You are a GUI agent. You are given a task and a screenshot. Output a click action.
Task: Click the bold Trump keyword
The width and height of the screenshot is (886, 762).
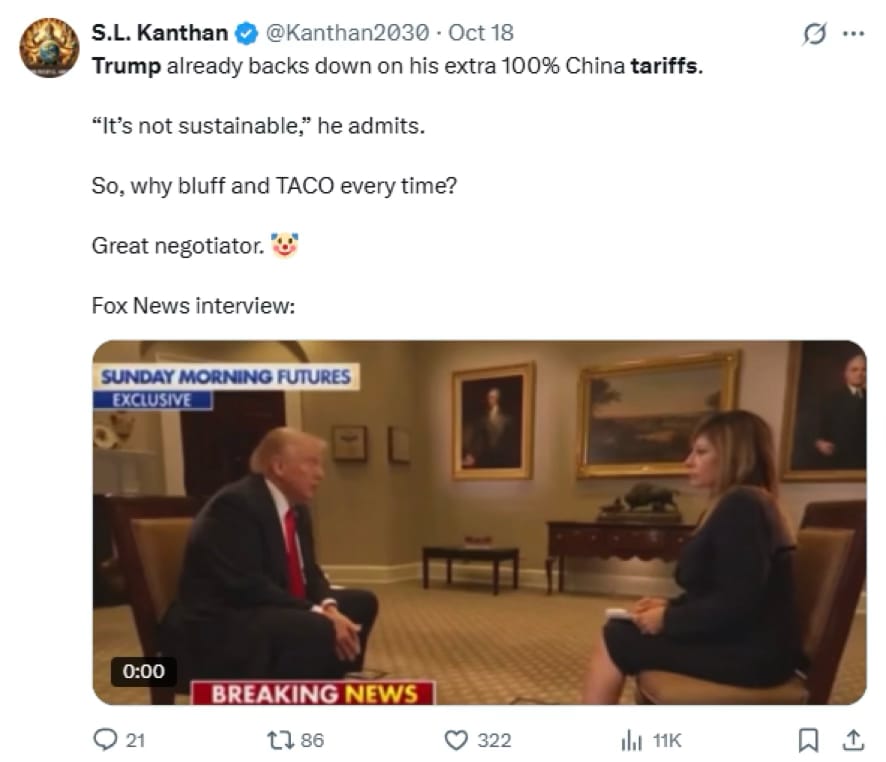(127, 66)
